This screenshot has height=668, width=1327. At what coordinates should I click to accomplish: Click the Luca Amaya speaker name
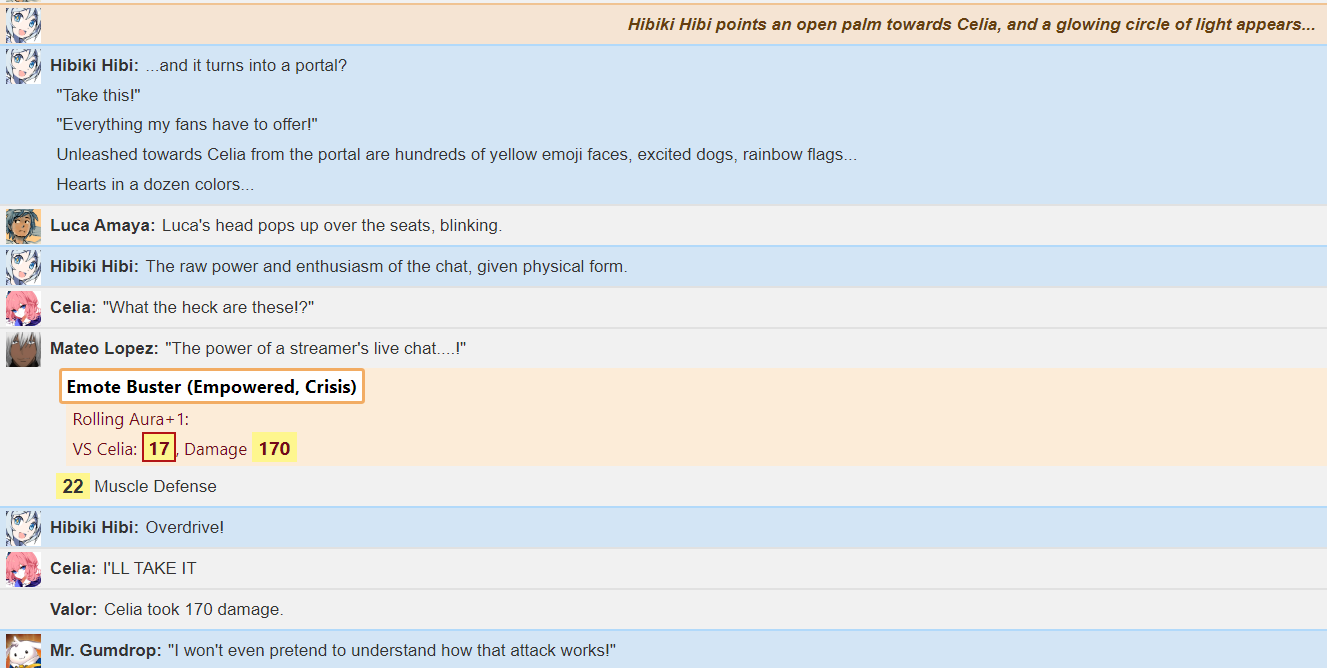[x=103, y=226]
